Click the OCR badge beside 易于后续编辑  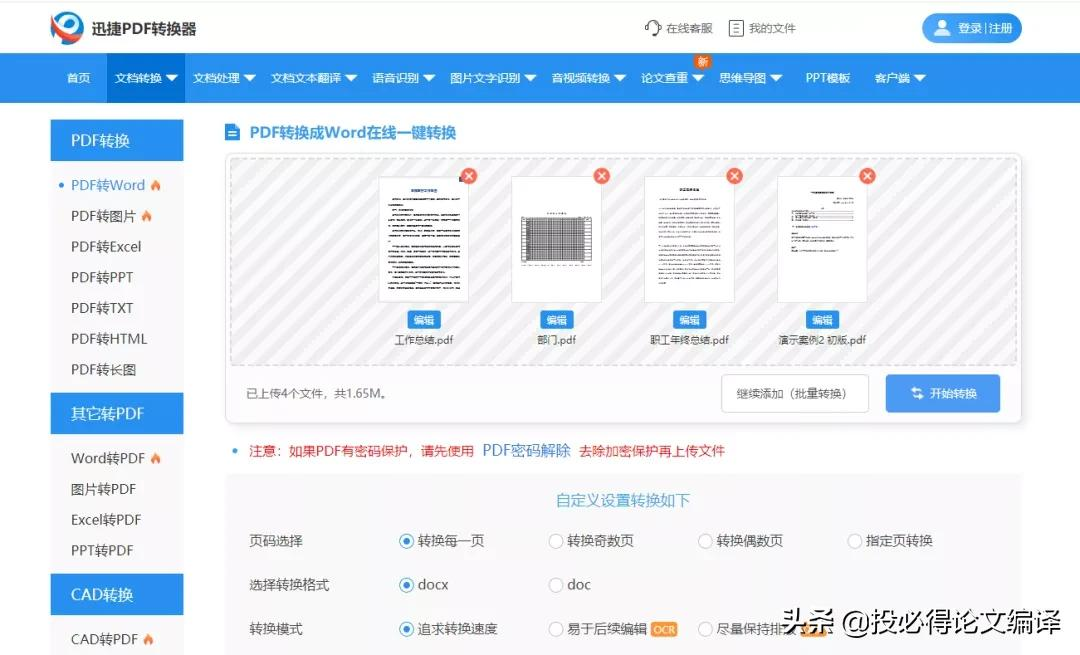[662, 628]
